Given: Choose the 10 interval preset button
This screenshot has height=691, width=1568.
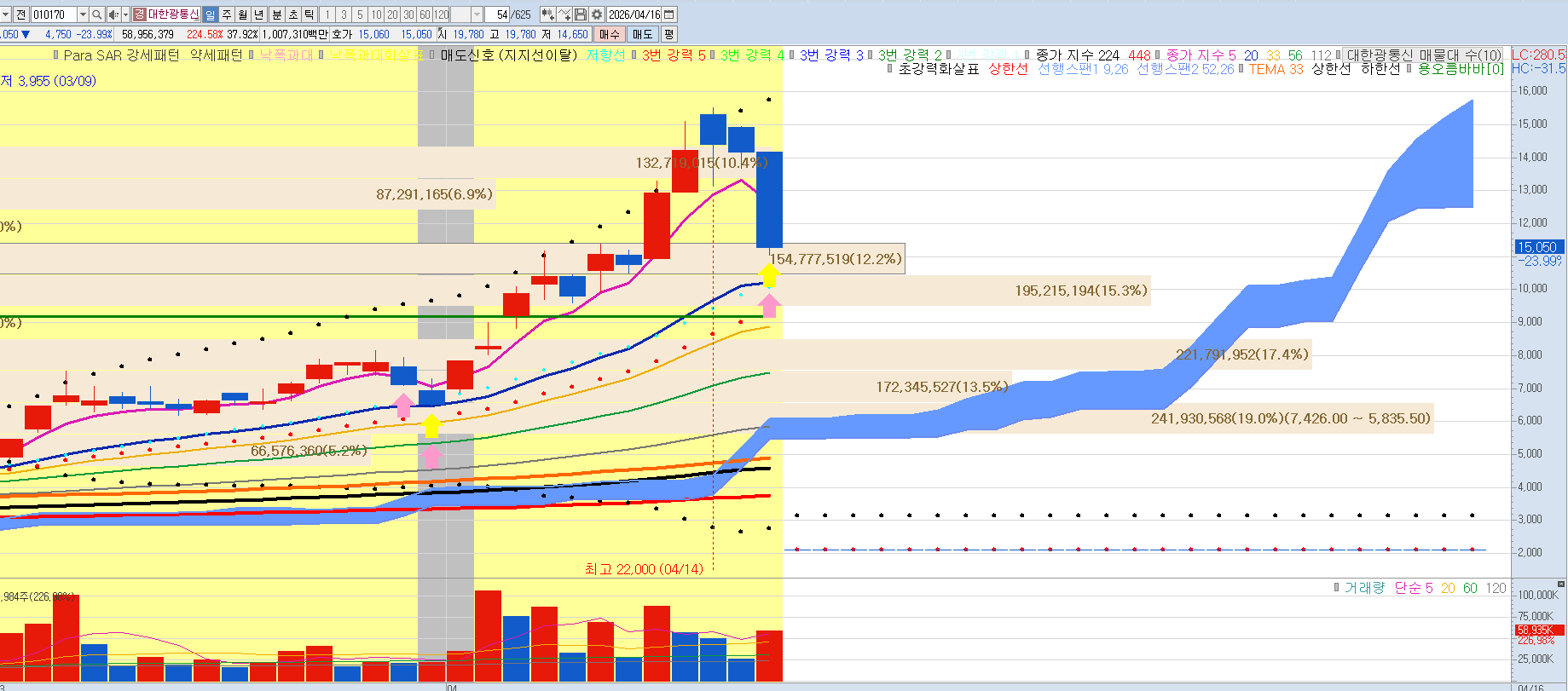Looking at the screenshot, I should tap(376, 14).
